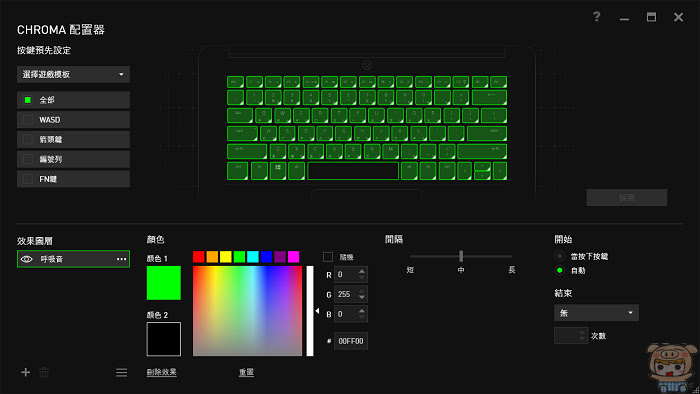
Task: Click the 刪除效果 delete effect link
Action: click(162, 372)
